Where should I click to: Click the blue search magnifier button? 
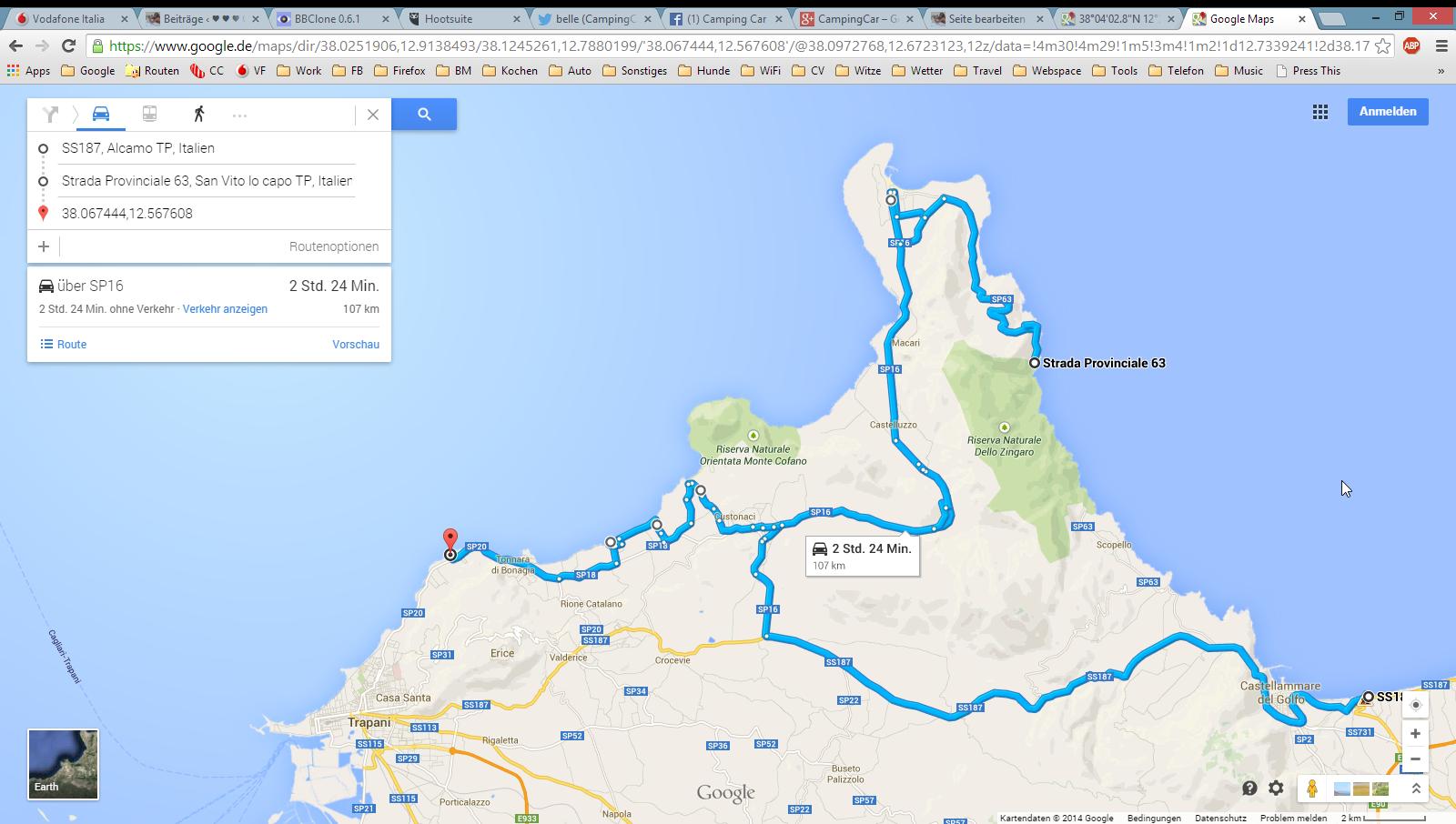point(424,114)
